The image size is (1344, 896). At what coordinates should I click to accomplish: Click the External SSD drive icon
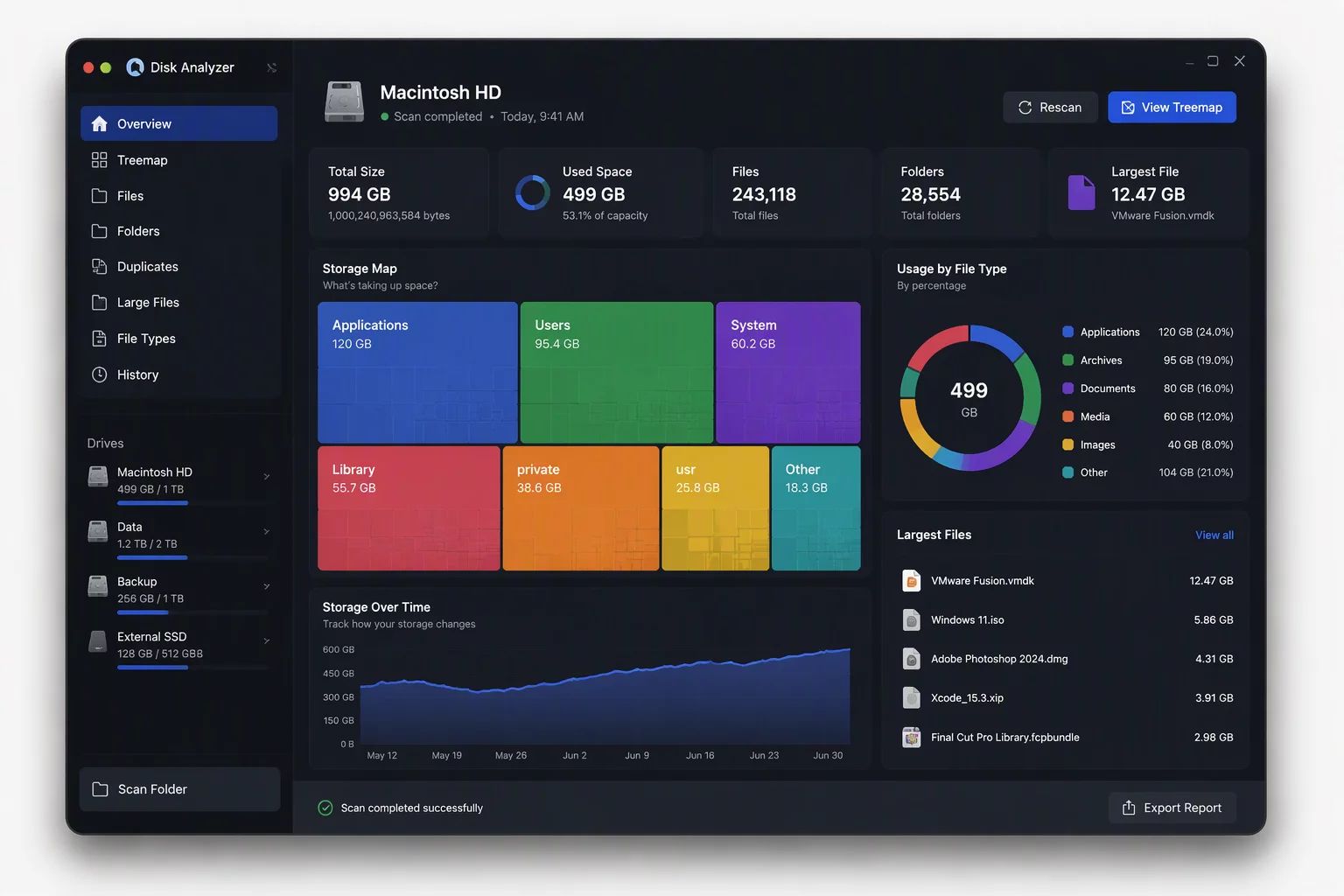pyautogui.click(x=98, y=641)
